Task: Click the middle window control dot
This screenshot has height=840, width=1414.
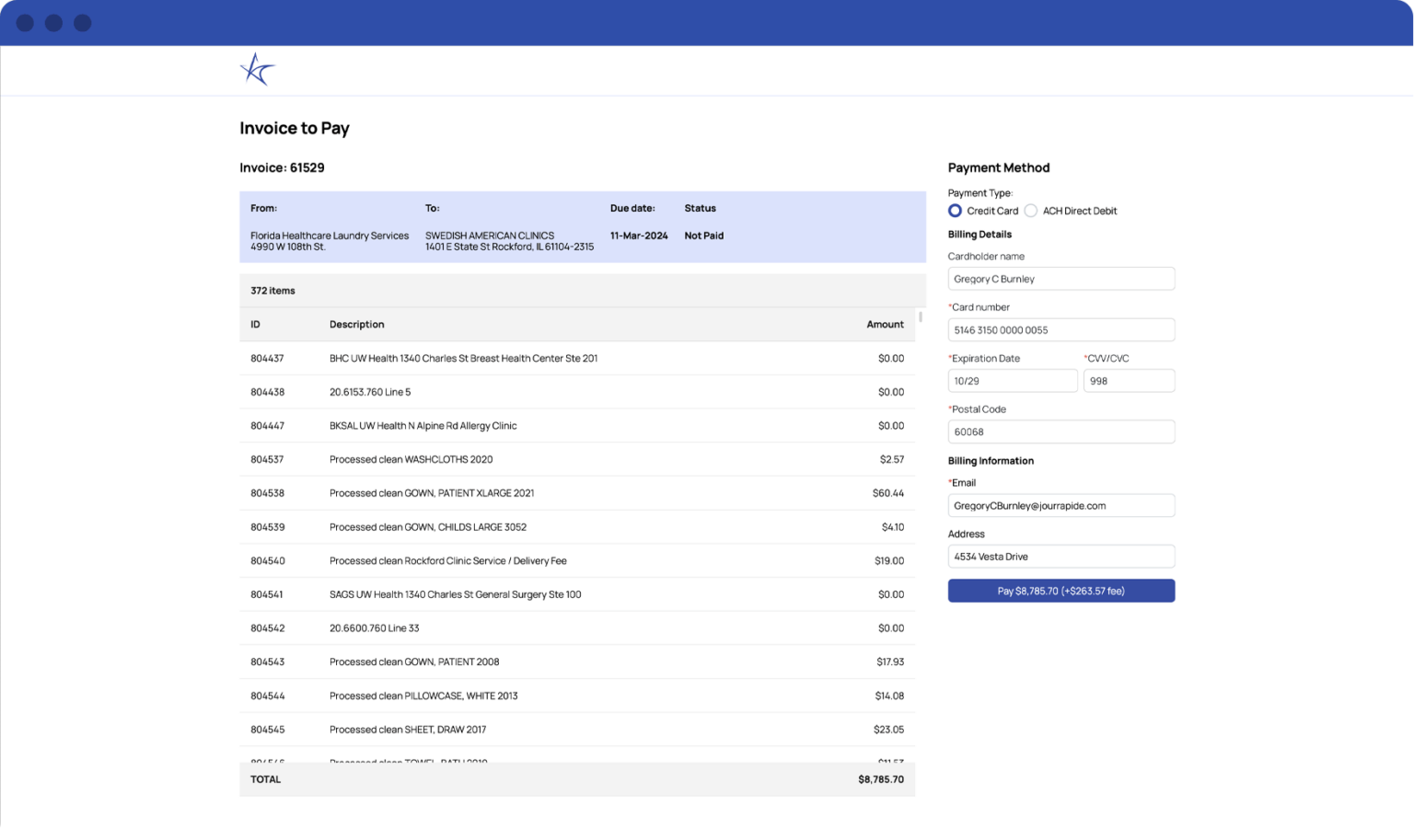Action: click(x=52, y=22)
